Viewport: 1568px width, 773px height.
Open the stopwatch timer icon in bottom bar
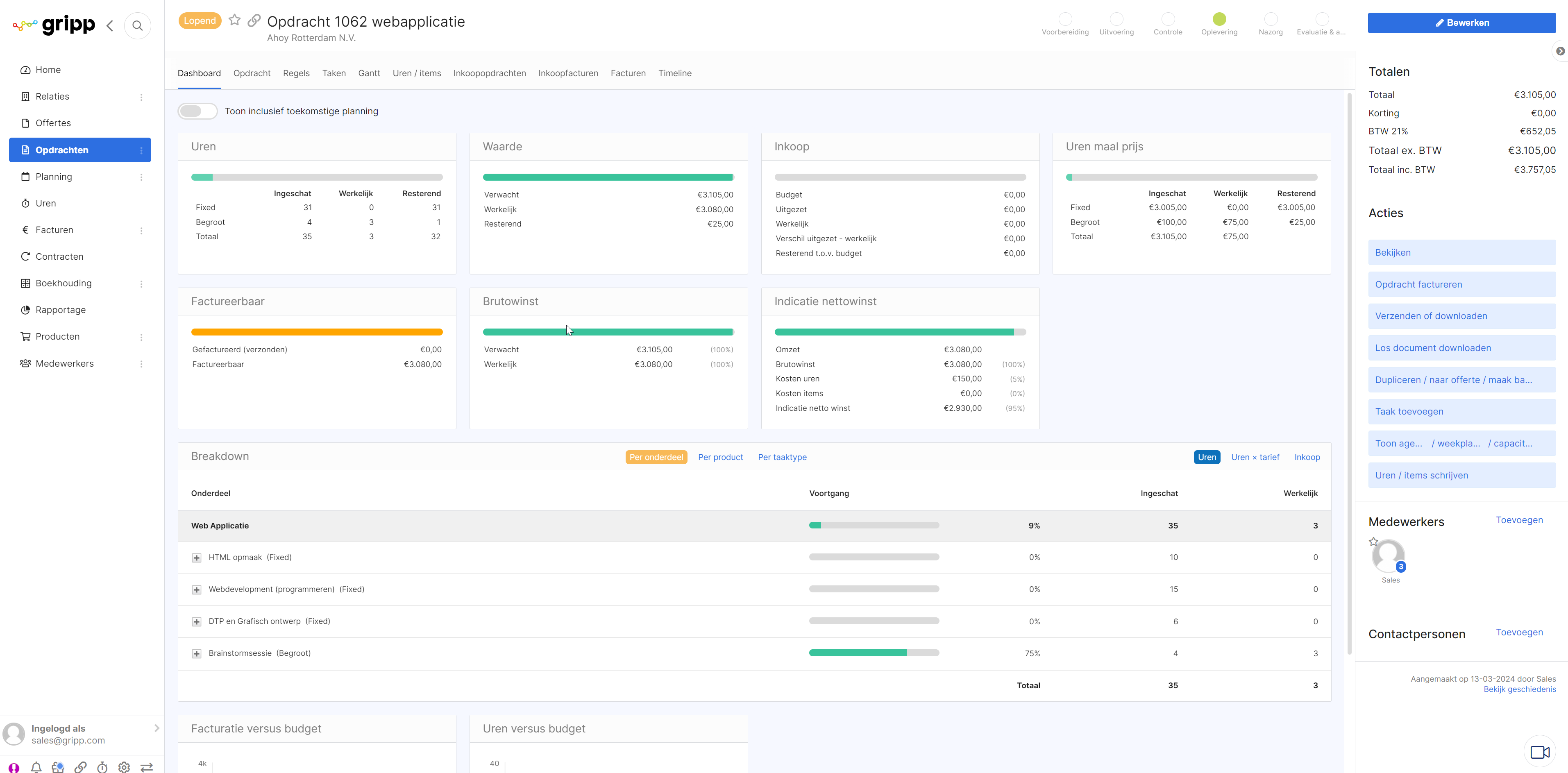[102, 767]
